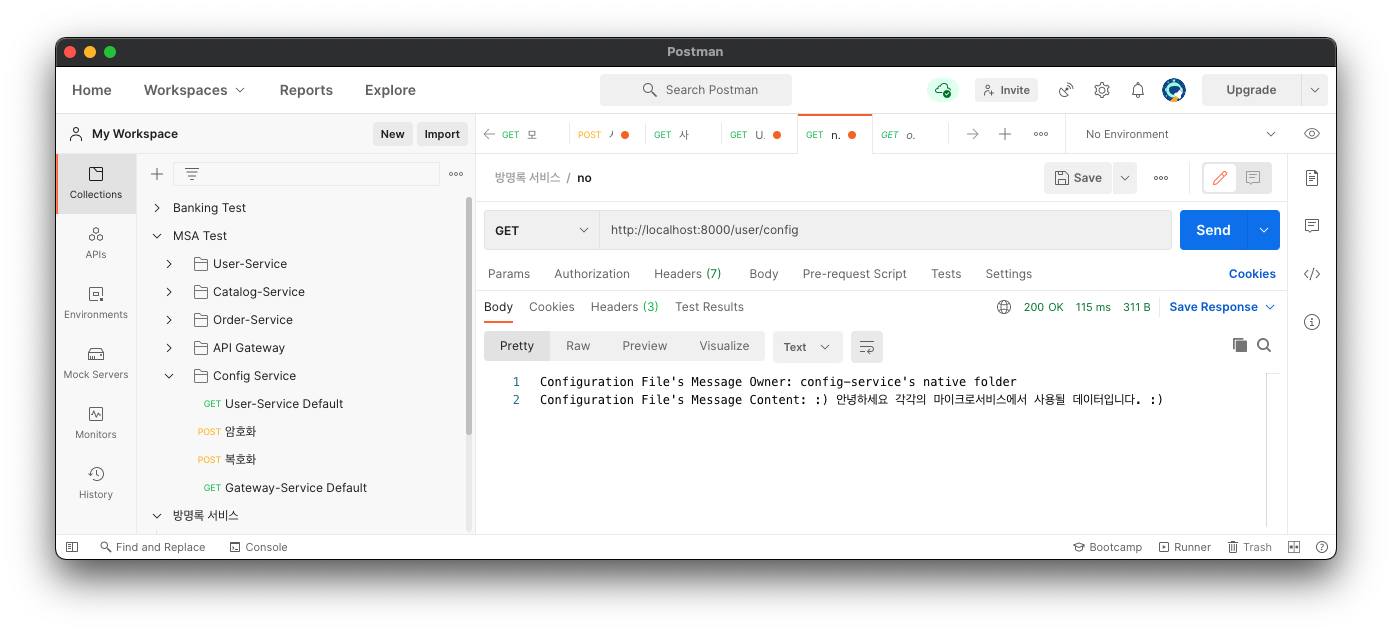Expand the Banking Test collection
This screenshot has width=1392, height=633.
[x=157, y=208]
